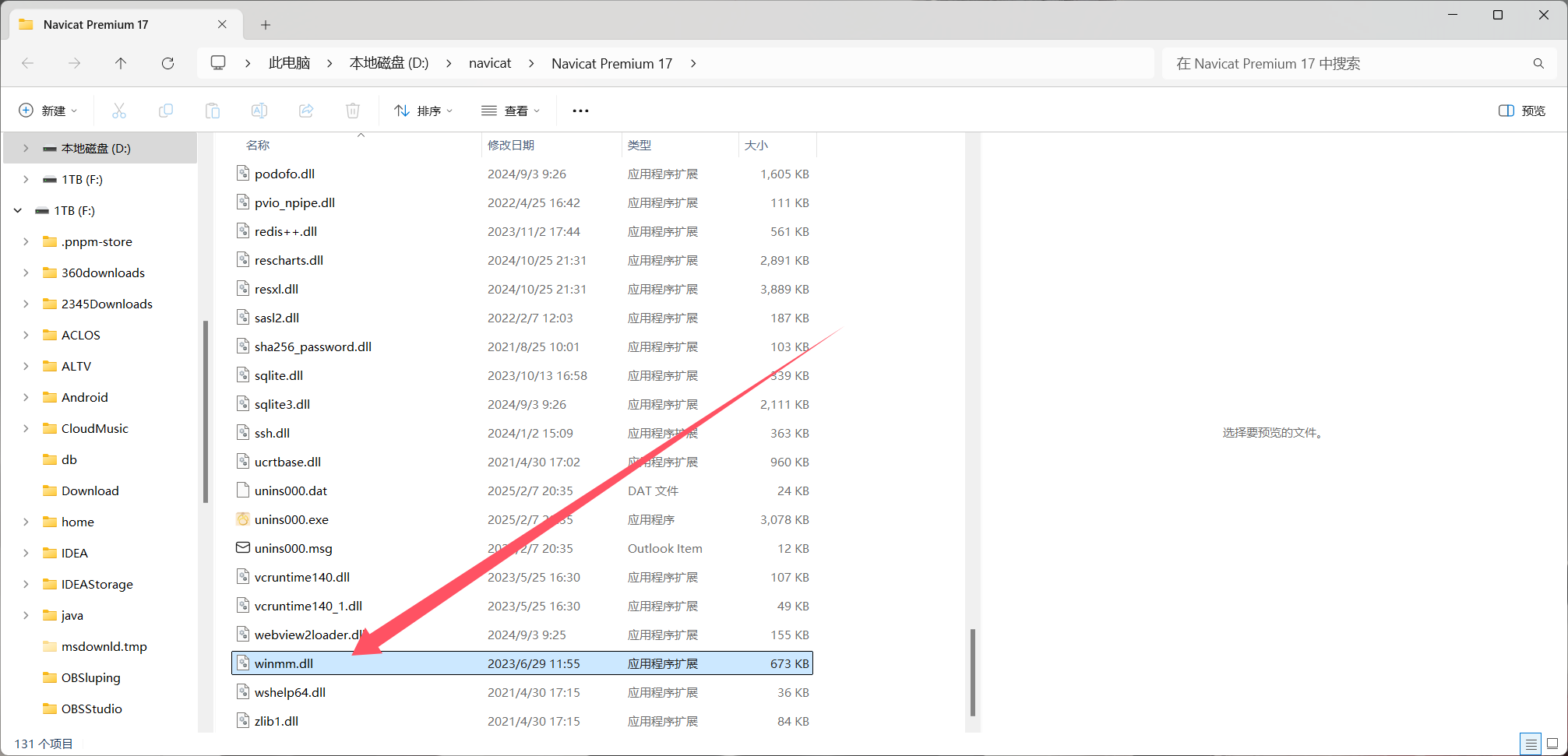
Task: Open the New dropdown menu
Action: click(48, 111)
